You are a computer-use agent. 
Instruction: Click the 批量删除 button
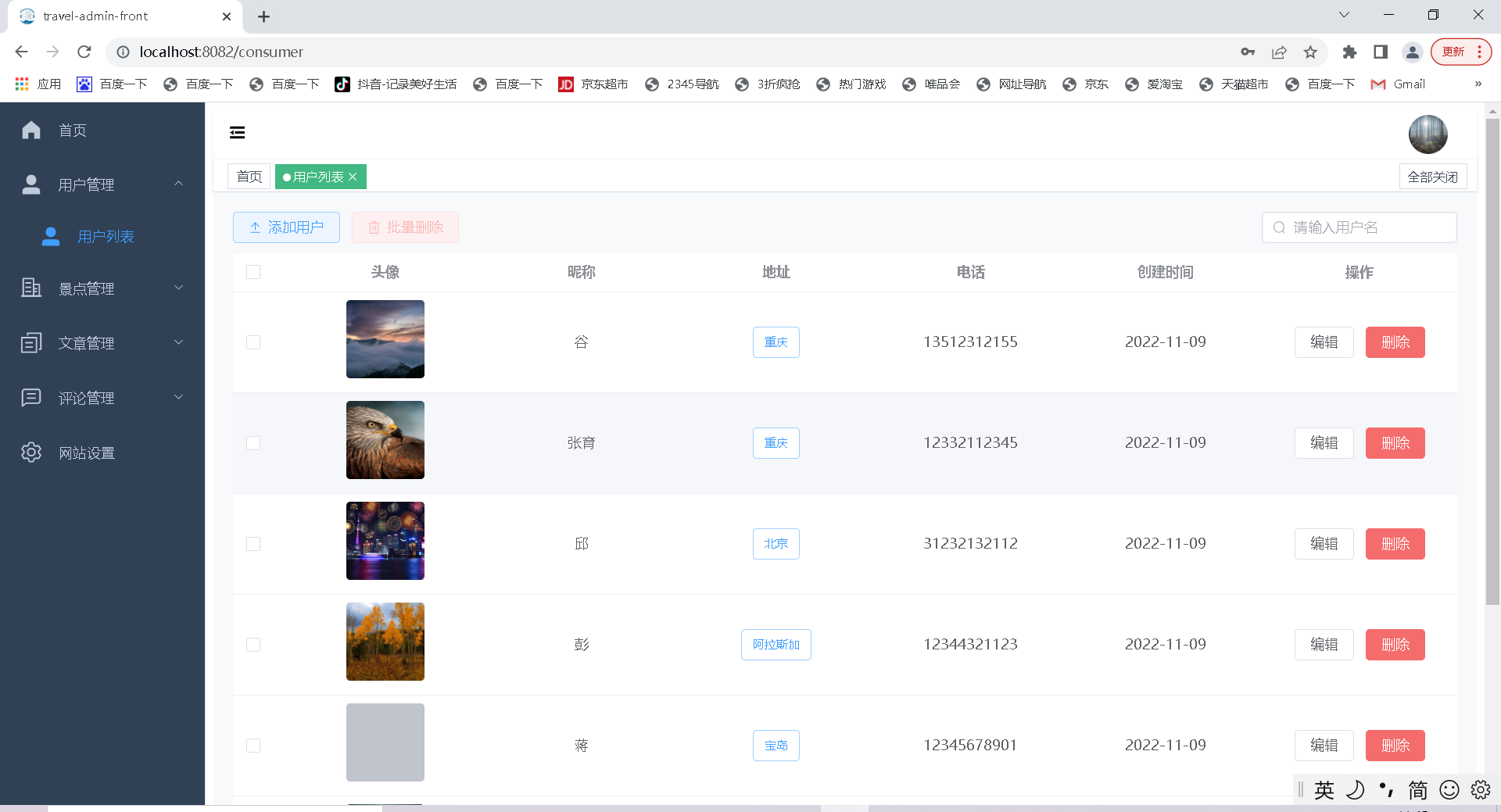(x=405, y=227)
